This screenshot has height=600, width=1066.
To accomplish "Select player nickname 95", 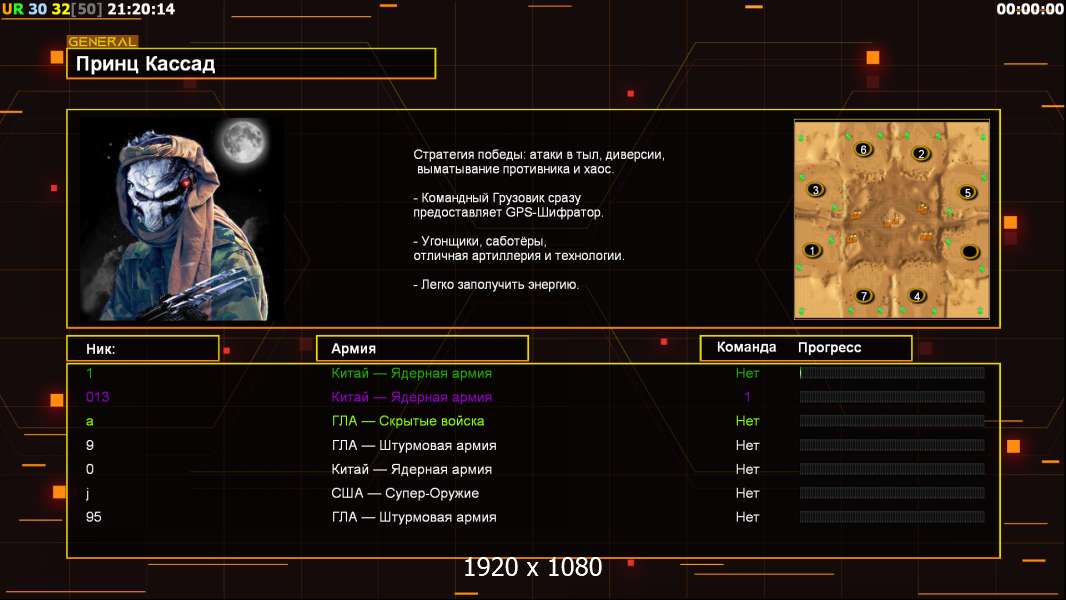I will 94,517.
